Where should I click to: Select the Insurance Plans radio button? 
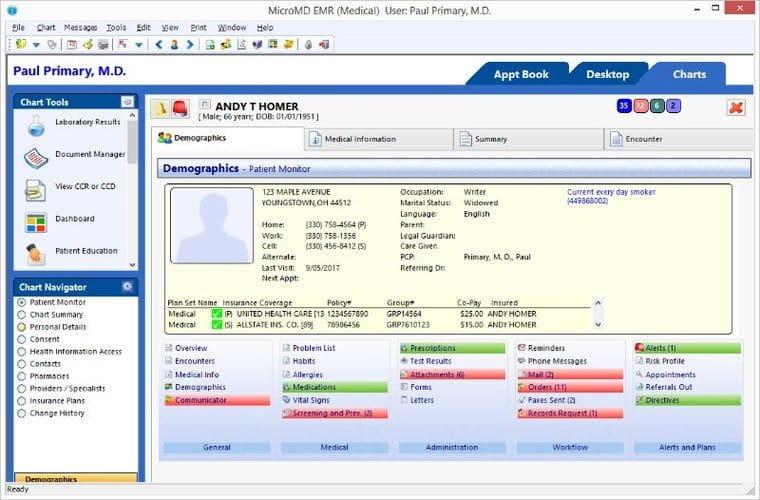pos(21,401)
